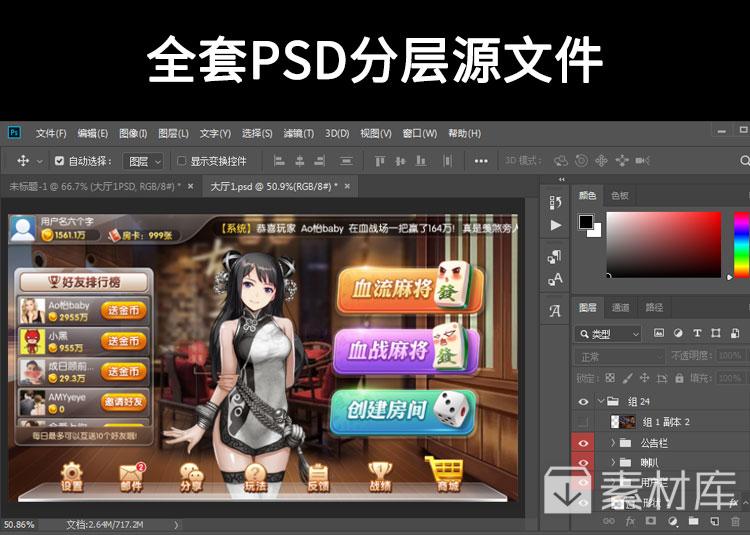
Task: Hide the 喇叭 group layer
Action: tap(583, 462)
